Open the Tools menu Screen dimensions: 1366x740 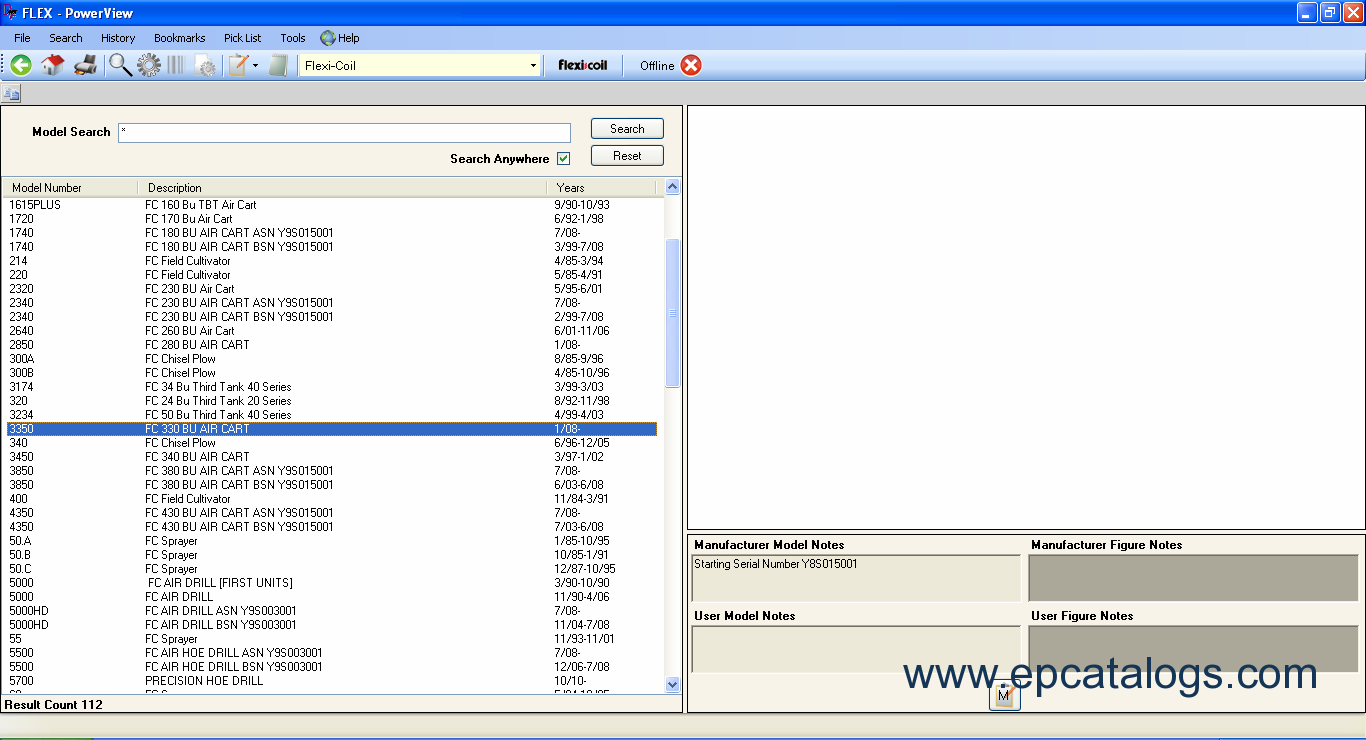click(x=293, y=38)
